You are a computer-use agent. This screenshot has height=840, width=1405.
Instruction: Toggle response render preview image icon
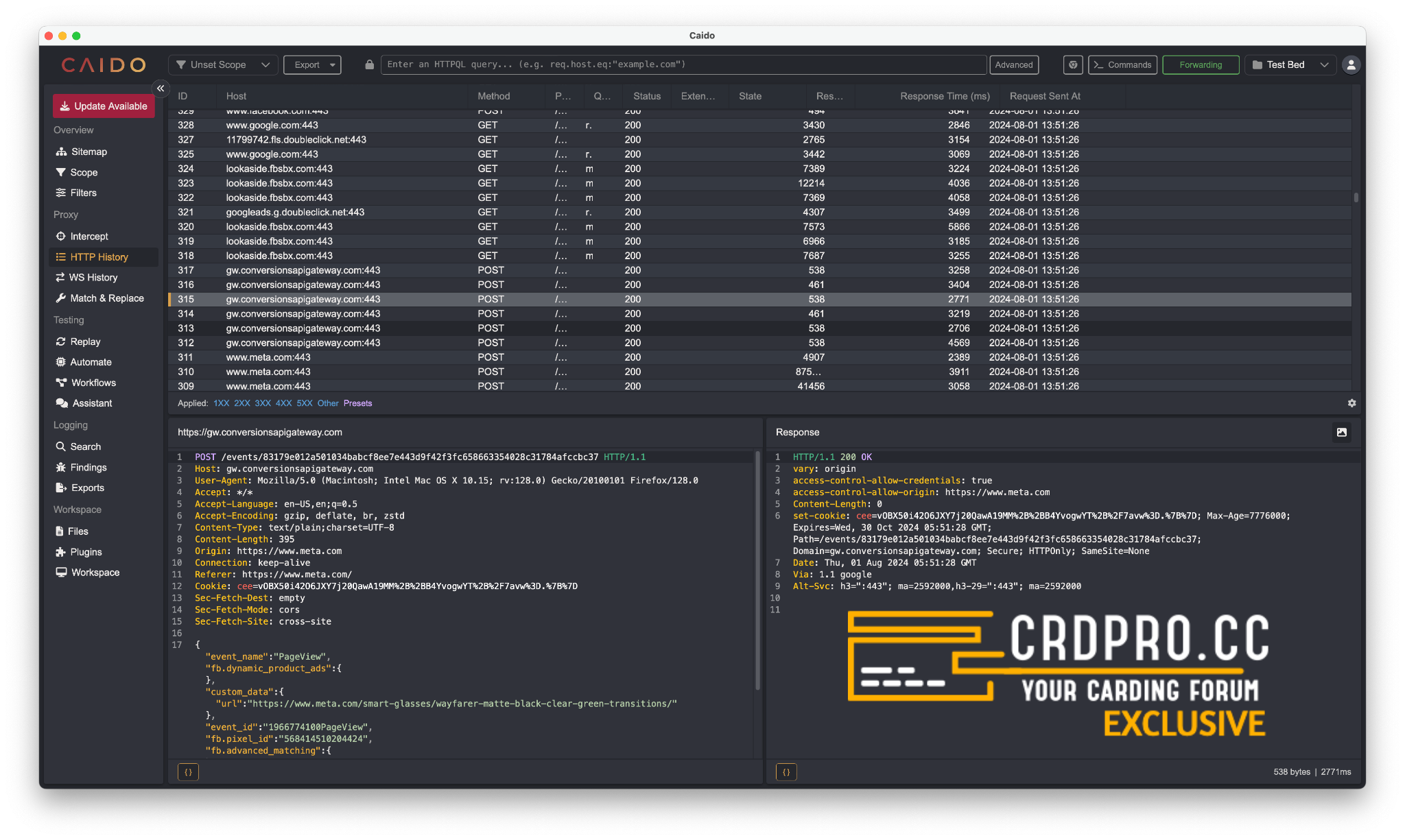click(x=1341, y=432)
